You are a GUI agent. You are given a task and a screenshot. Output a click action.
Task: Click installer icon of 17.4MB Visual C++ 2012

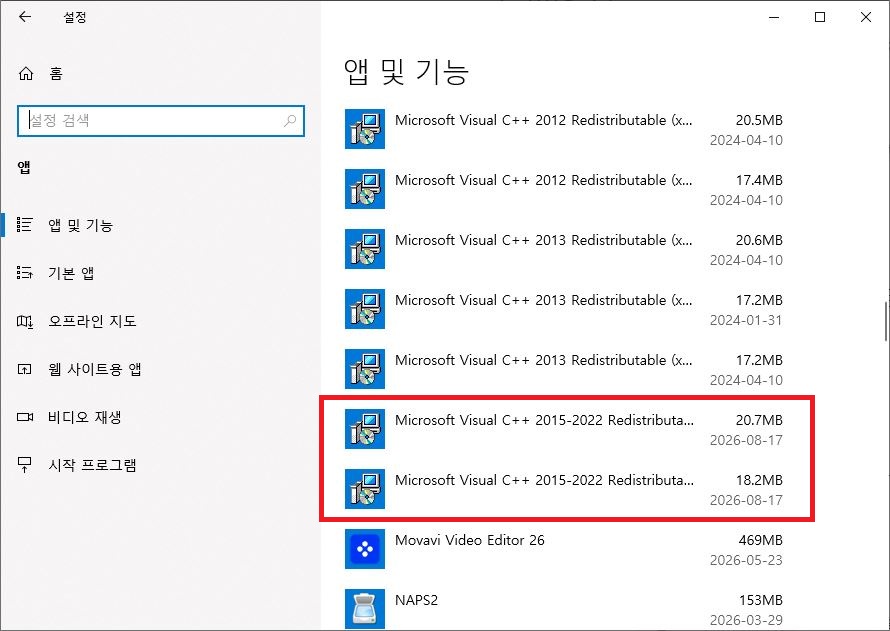pos(365,189)
